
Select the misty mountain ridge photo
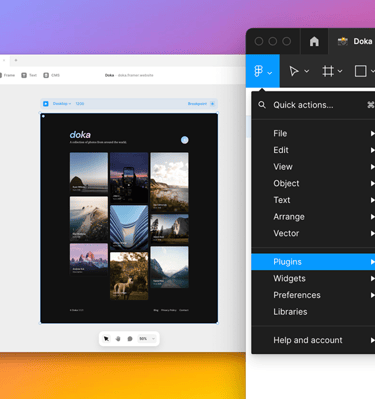89,218
